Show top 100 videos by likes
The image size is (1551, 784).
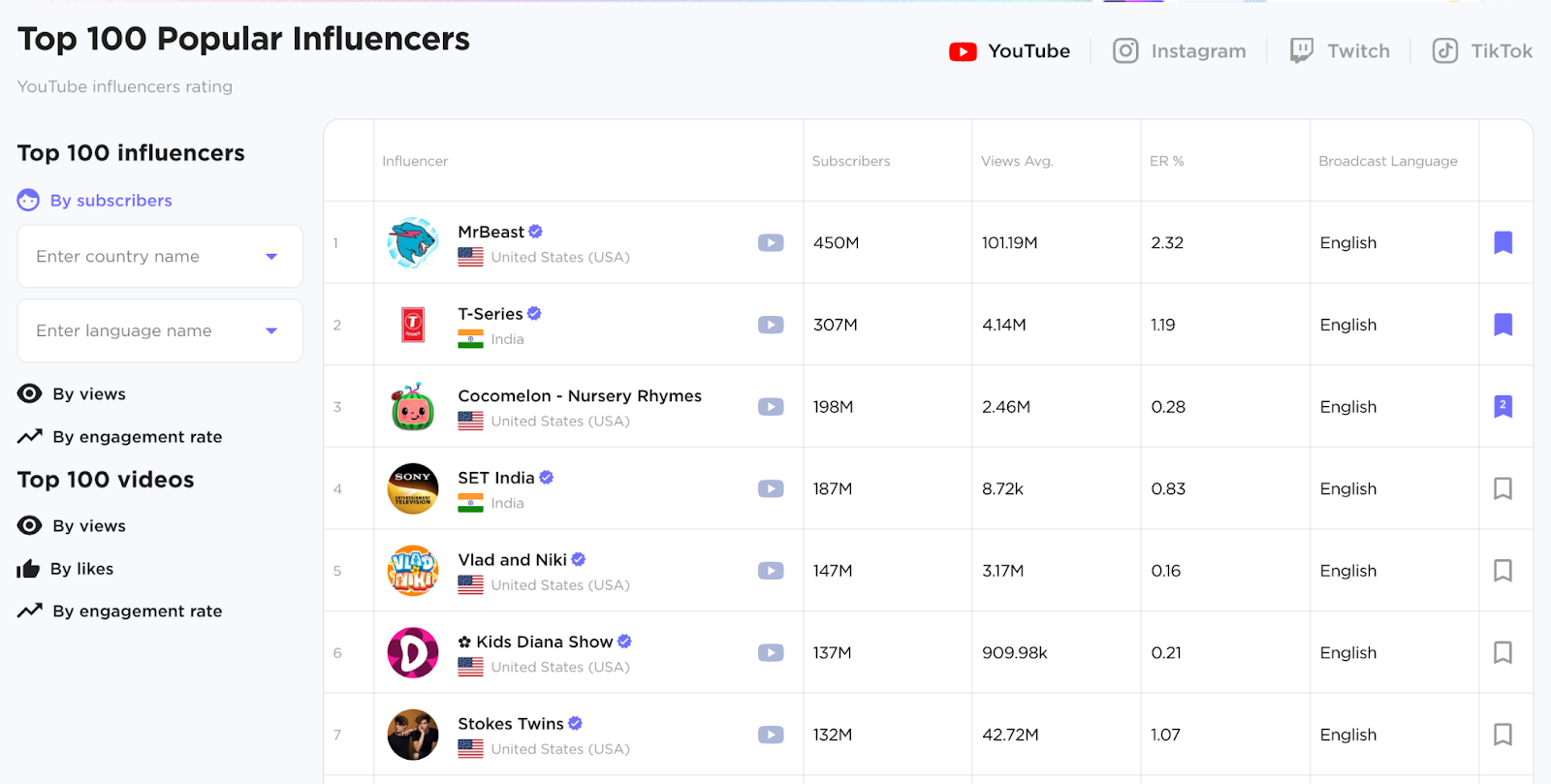[81, 569]
